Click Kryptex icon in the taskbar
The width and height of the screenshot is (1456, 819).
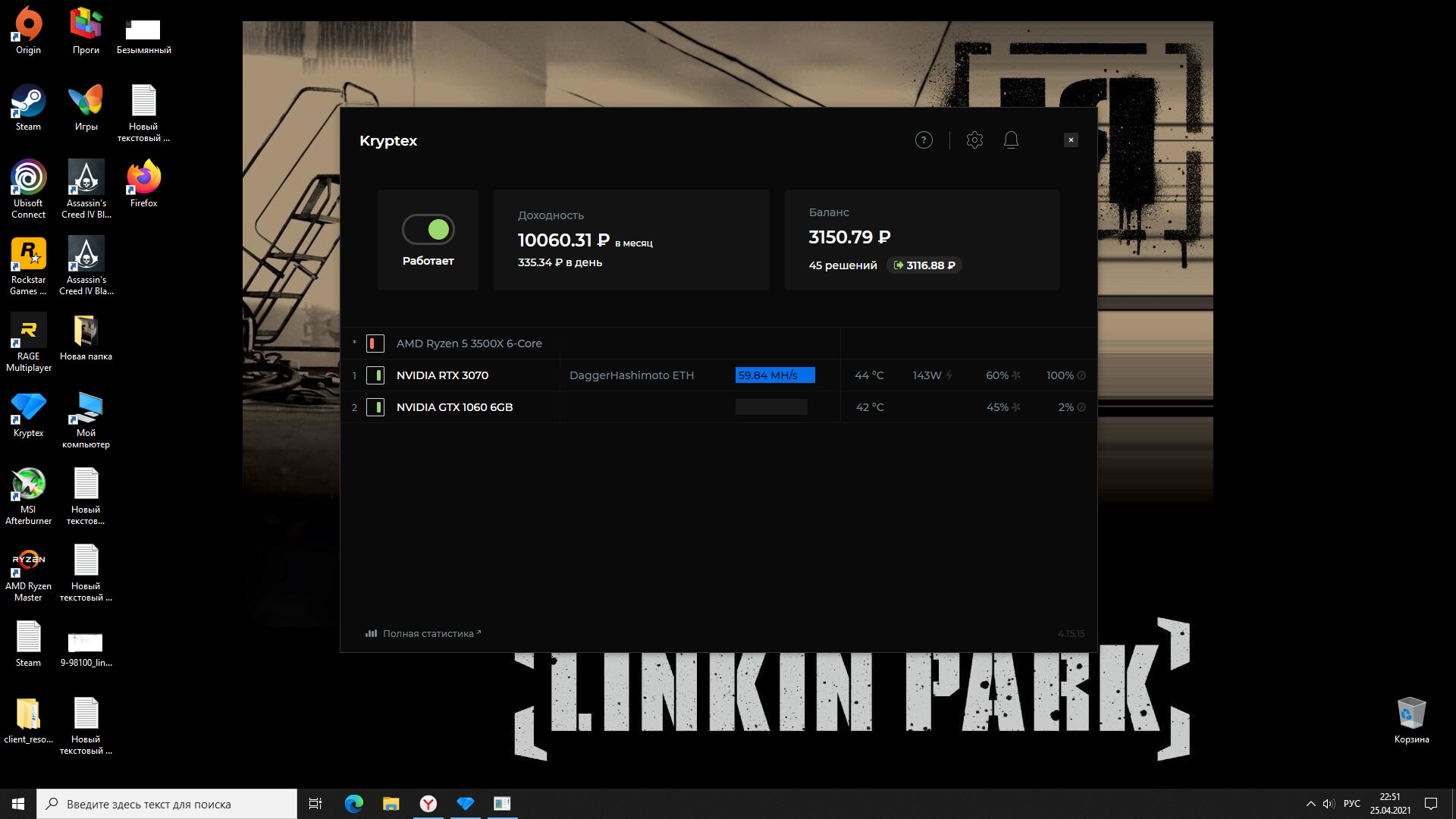[x=465, y=804]
